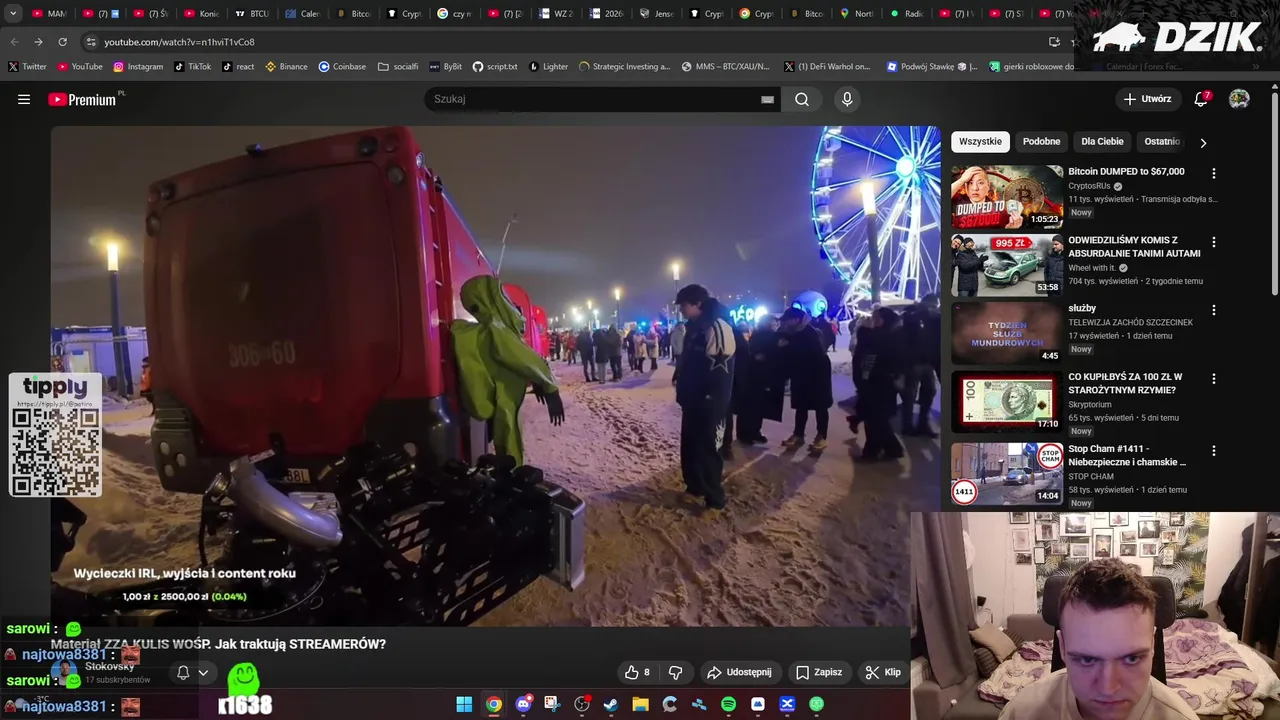This screenshot has width=1280, height=720.
Task: Open the socialfi bookmarks folder
Action: click(x=398, y=67)
